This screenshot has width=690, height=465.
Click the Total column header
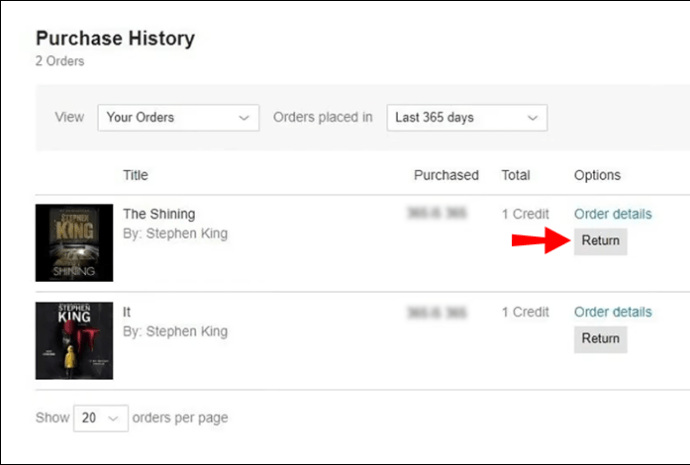tap(516, 175)
